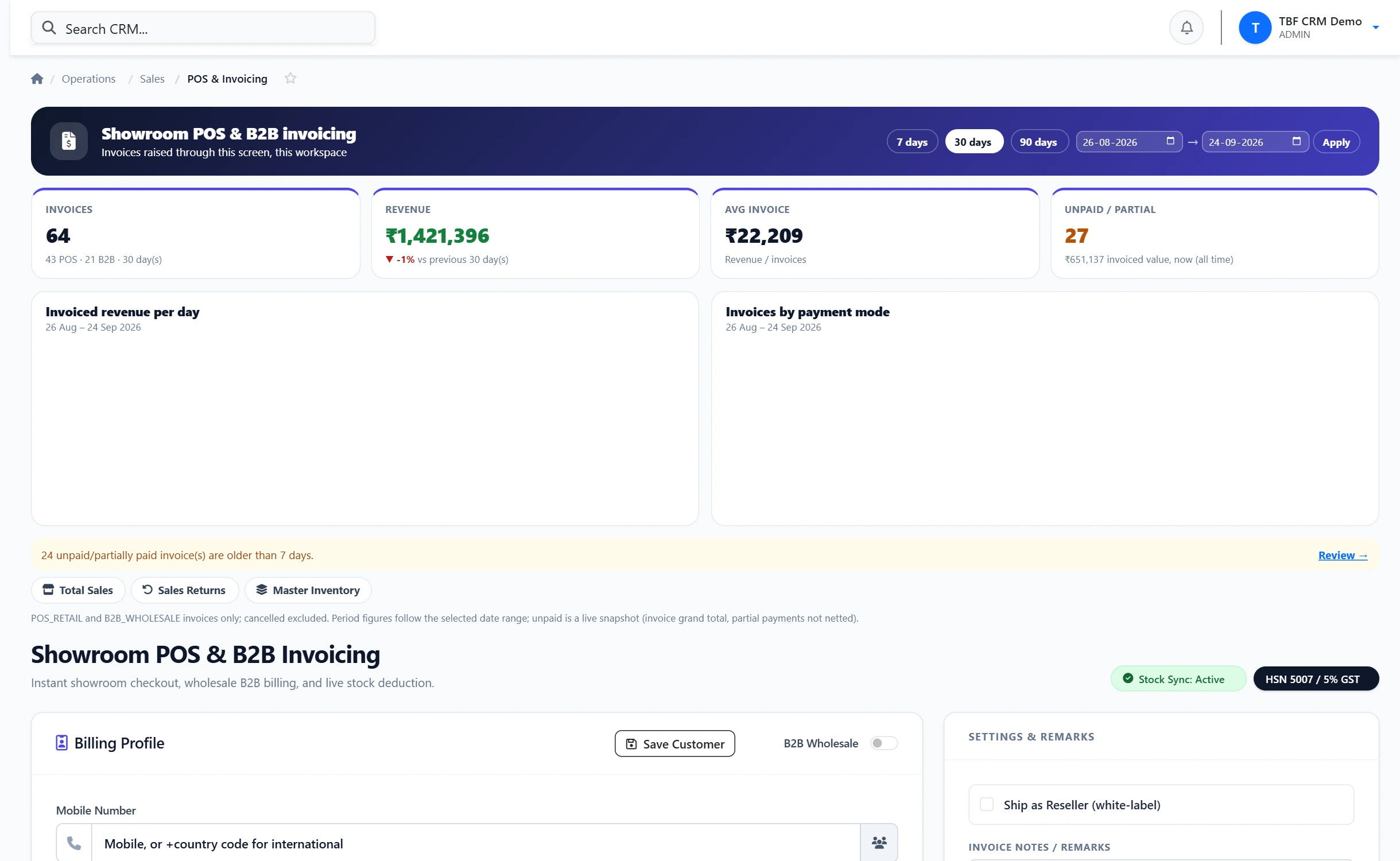This screenshot has height=861, width=1400.
Task: Toggle the B2B Wholesale switch
Action: 883,743
